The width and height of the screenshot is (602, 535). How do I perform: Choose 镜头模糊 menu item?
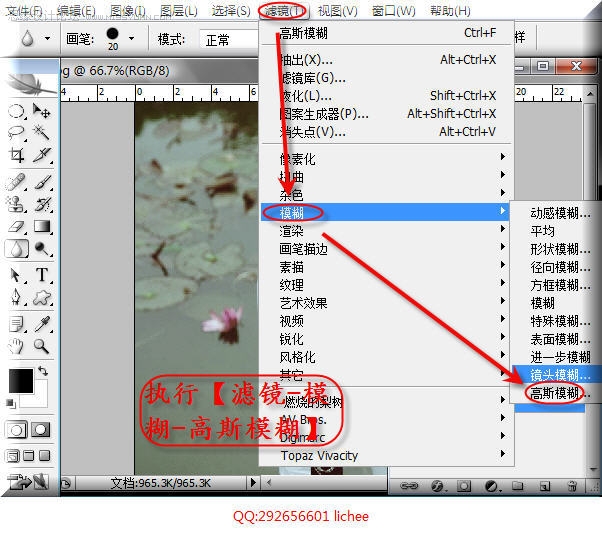tap(556, 374)
